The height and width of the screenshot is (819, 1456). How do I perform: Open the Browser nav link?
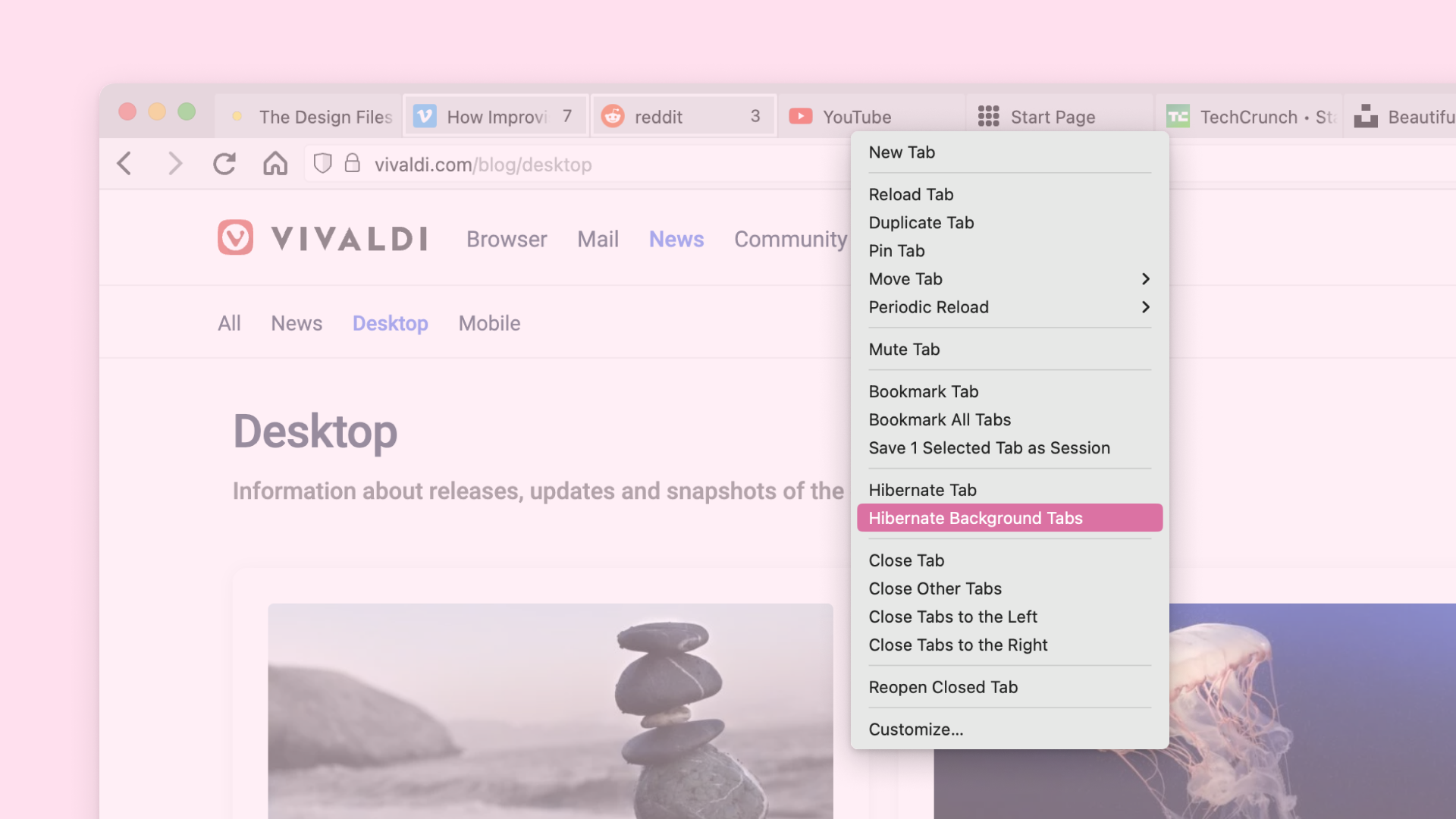507,239
